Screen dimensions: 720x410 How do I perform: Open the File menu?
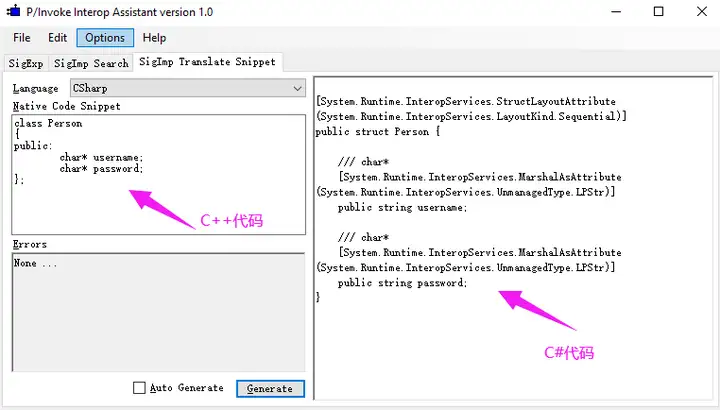22,38
